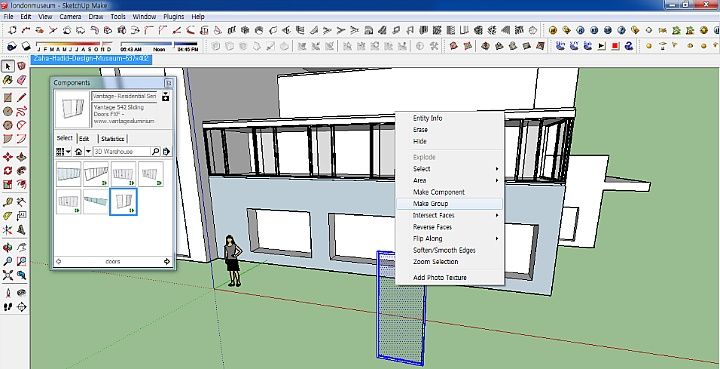Activate the Line pencil tool
720x369 pixels.
point(22,98)
